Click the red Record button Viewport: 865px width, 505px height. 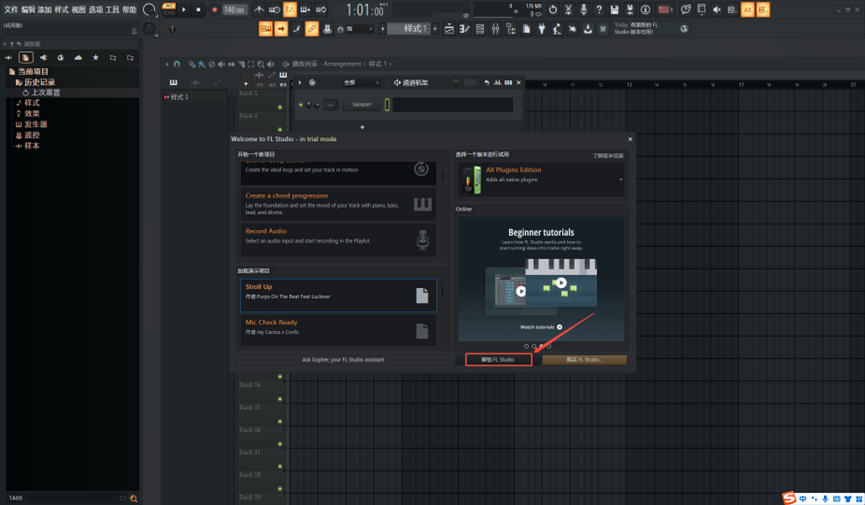(x=214, y=10)
